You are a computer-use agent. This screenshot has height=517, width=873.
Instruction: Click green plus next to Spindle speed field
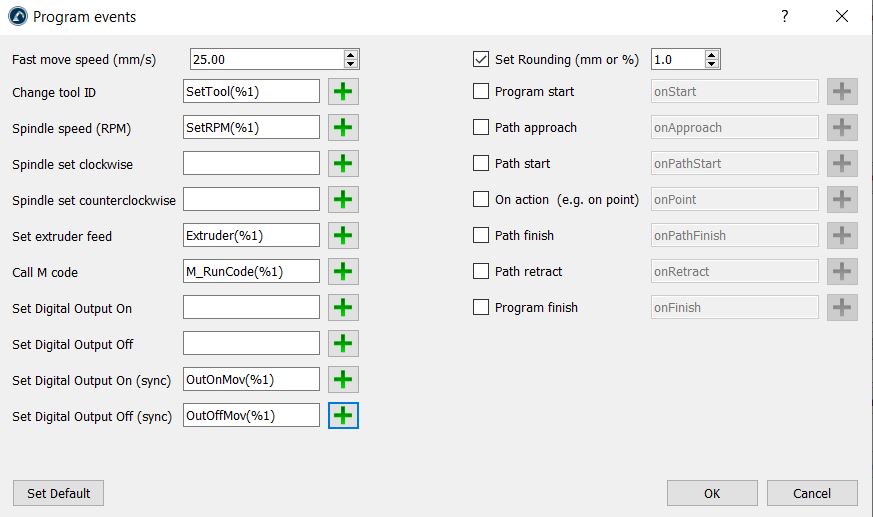click(343, 128)
